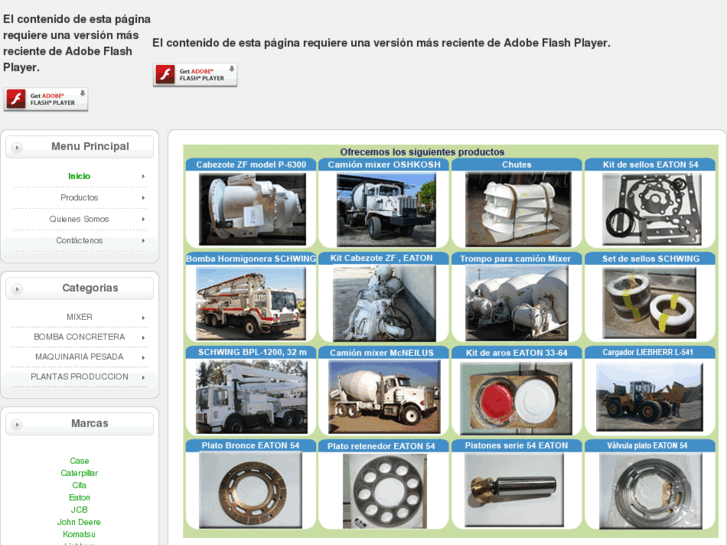Click the small arrow next to Quienes Somos

(x=143, y=219)
